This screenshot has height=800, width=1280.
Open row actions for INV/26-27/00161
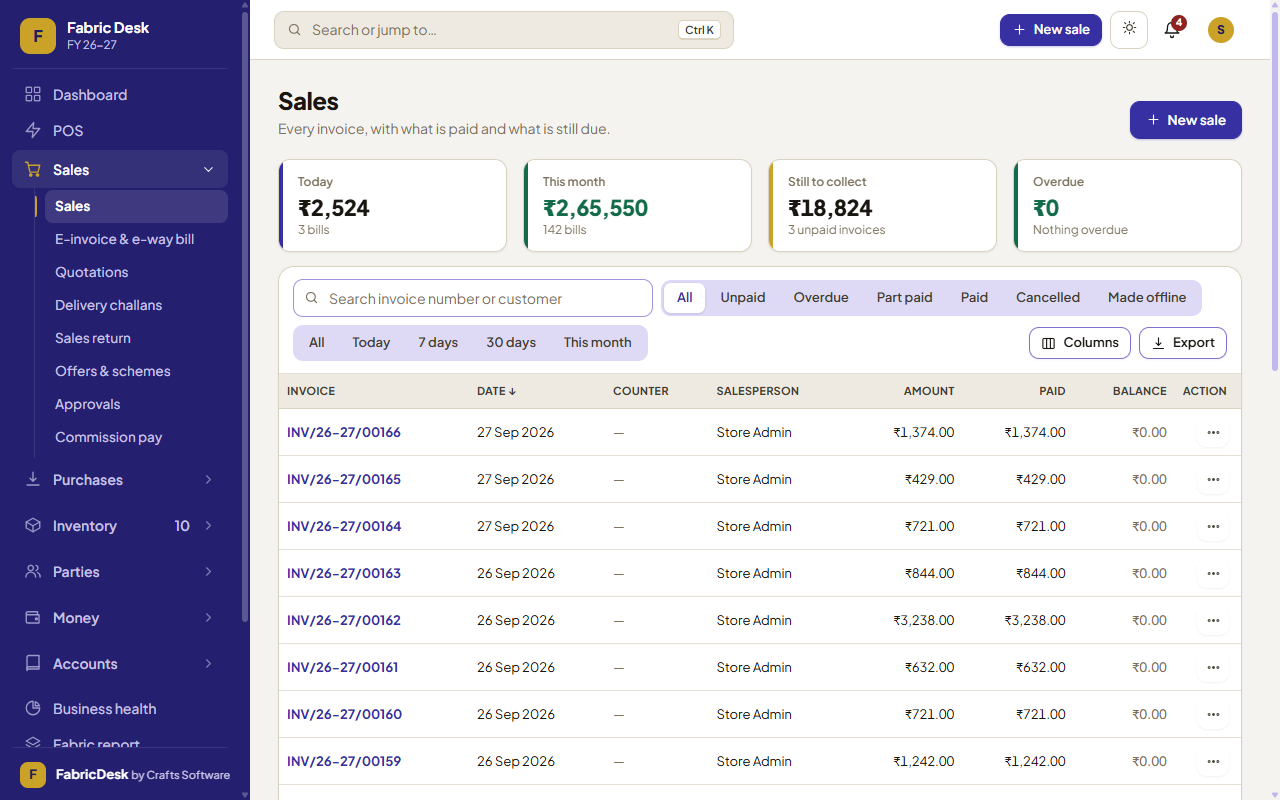1213,668
